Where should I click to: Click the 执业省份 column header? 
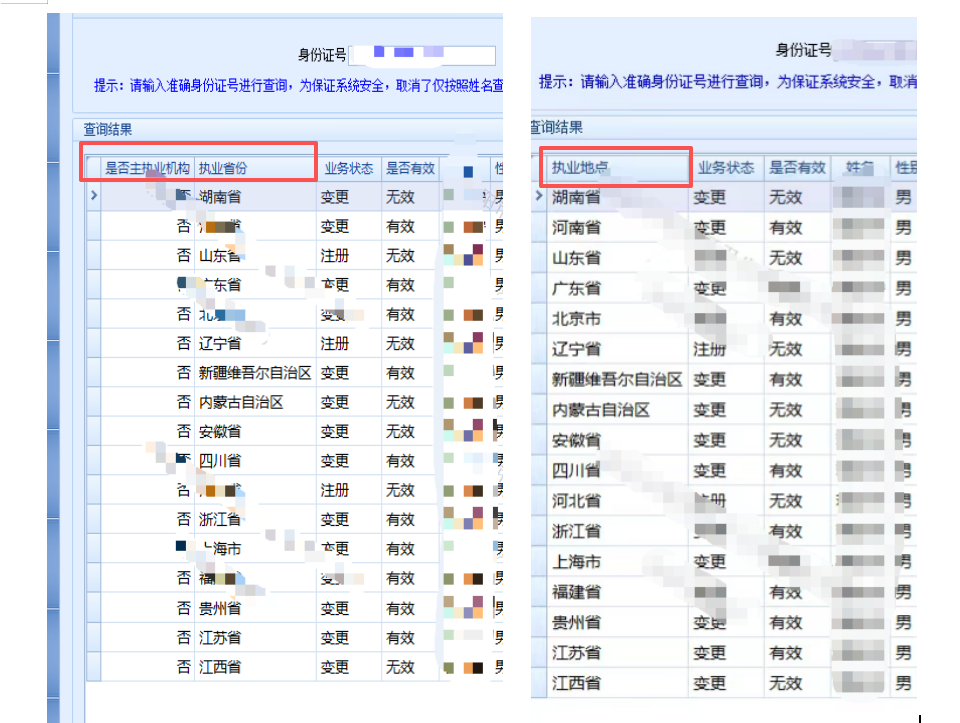255,168
